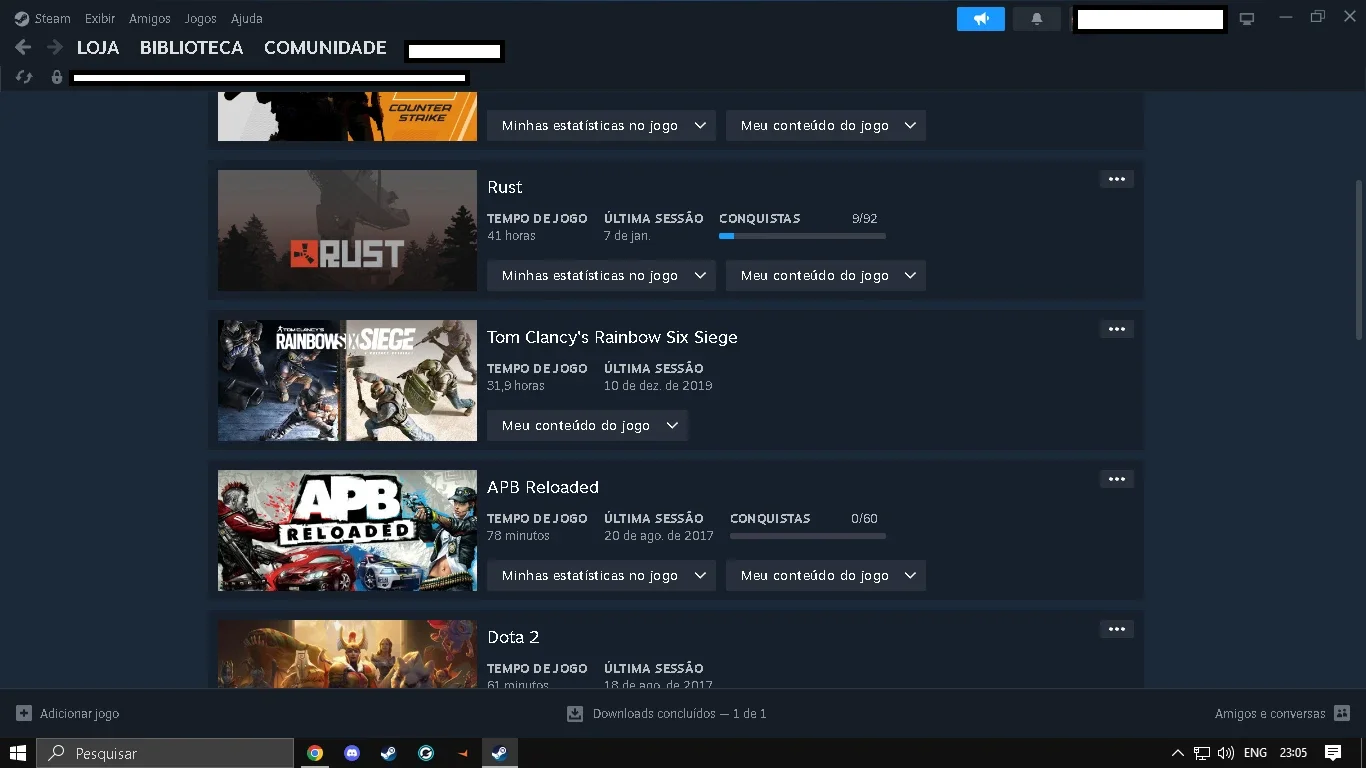The width and height of the screenshot is (1366, 768).
Task: Launch Chrome from the taskbar
Action: pyautogui.click(x=315, y=753)
